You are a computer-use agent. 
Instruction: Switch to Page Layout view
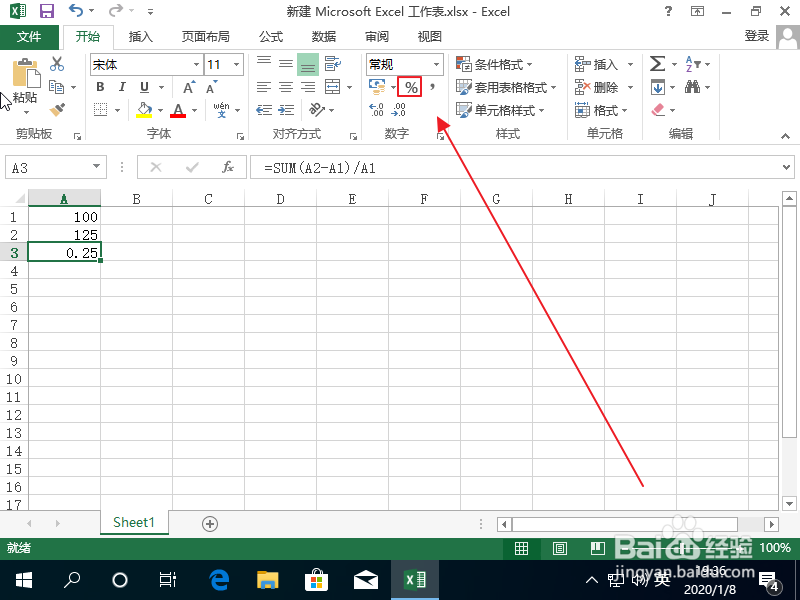[560, 548]
